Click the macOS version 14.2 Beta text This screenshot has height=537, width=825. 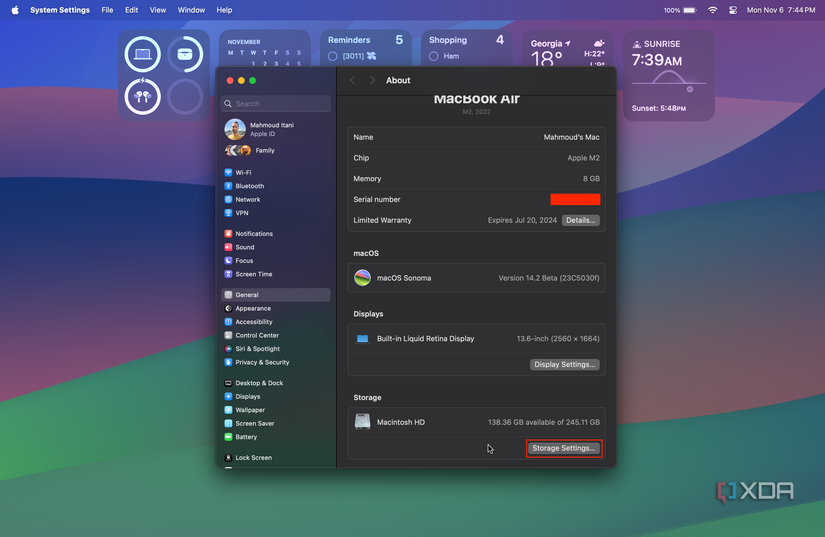[549, 278]
